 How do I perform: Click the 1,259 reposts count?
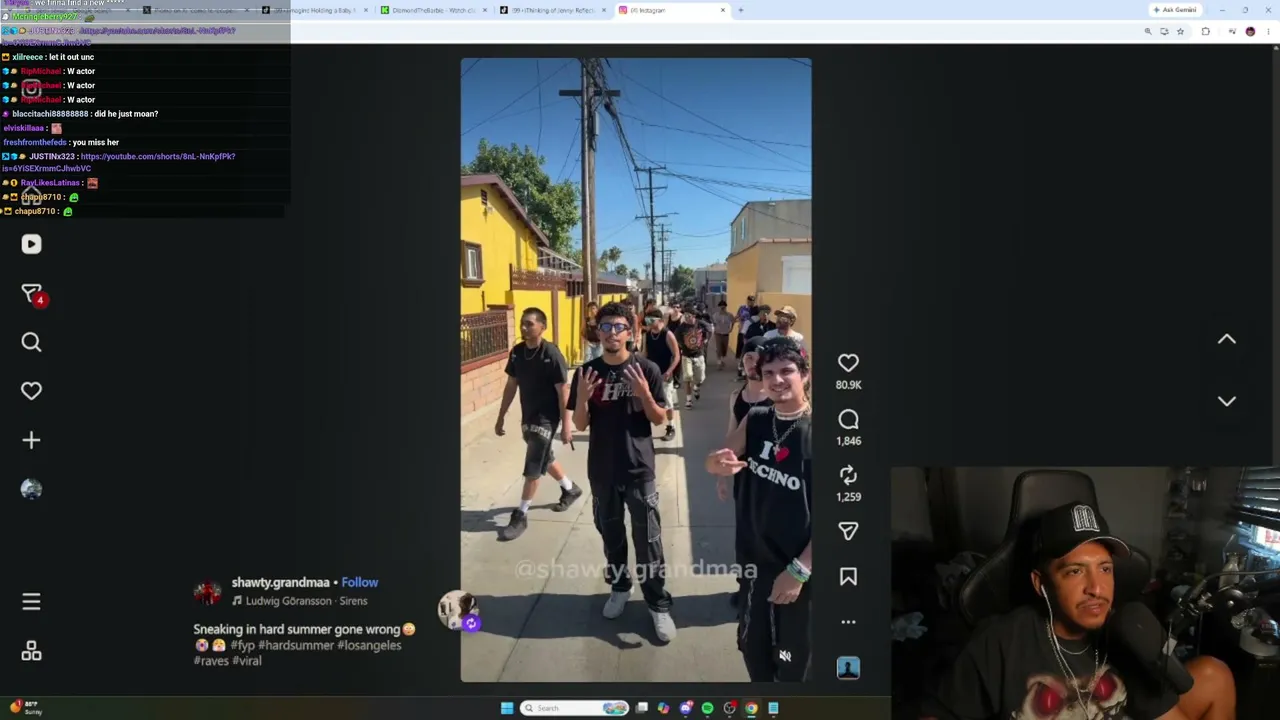(x=848, y=497)
